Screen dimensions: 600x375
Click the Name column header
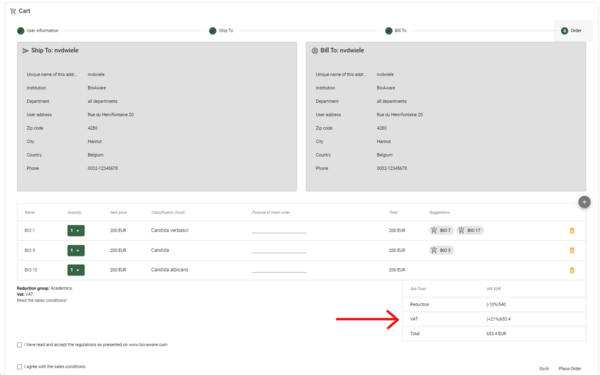click(29, 212)
